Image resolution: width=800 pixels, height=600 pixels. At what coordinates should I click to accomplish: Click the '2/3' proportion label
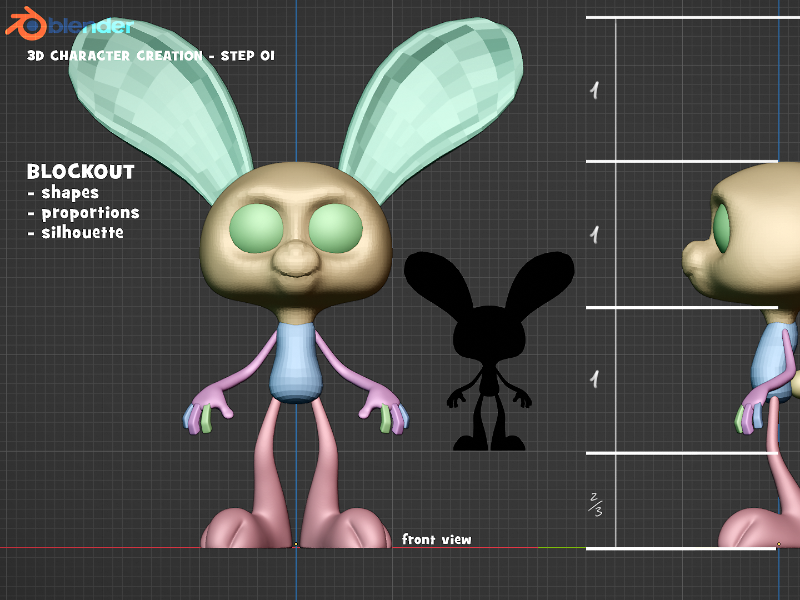click(597, 502)
